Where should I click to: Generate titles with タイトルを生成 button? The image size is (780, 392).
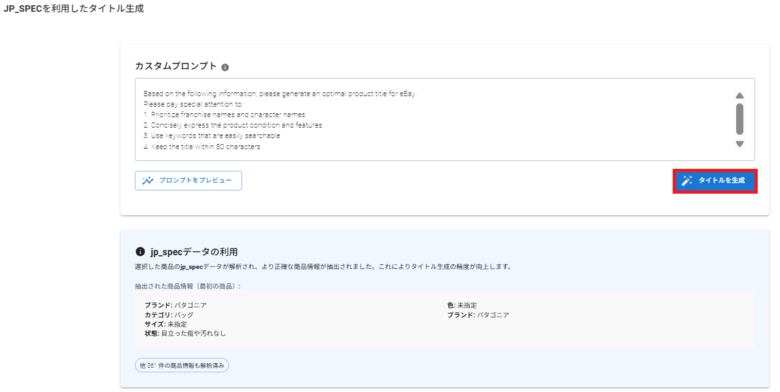(715, 181)
